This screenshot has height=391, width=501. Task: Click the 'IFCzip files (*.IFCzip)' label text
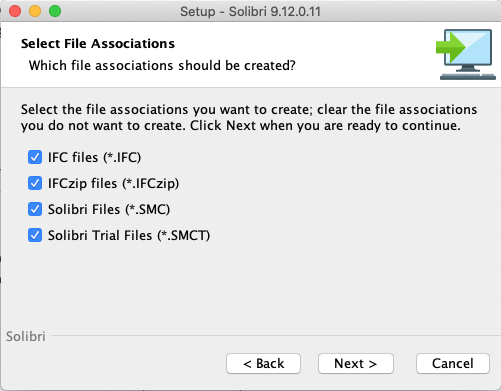[113, 183]
